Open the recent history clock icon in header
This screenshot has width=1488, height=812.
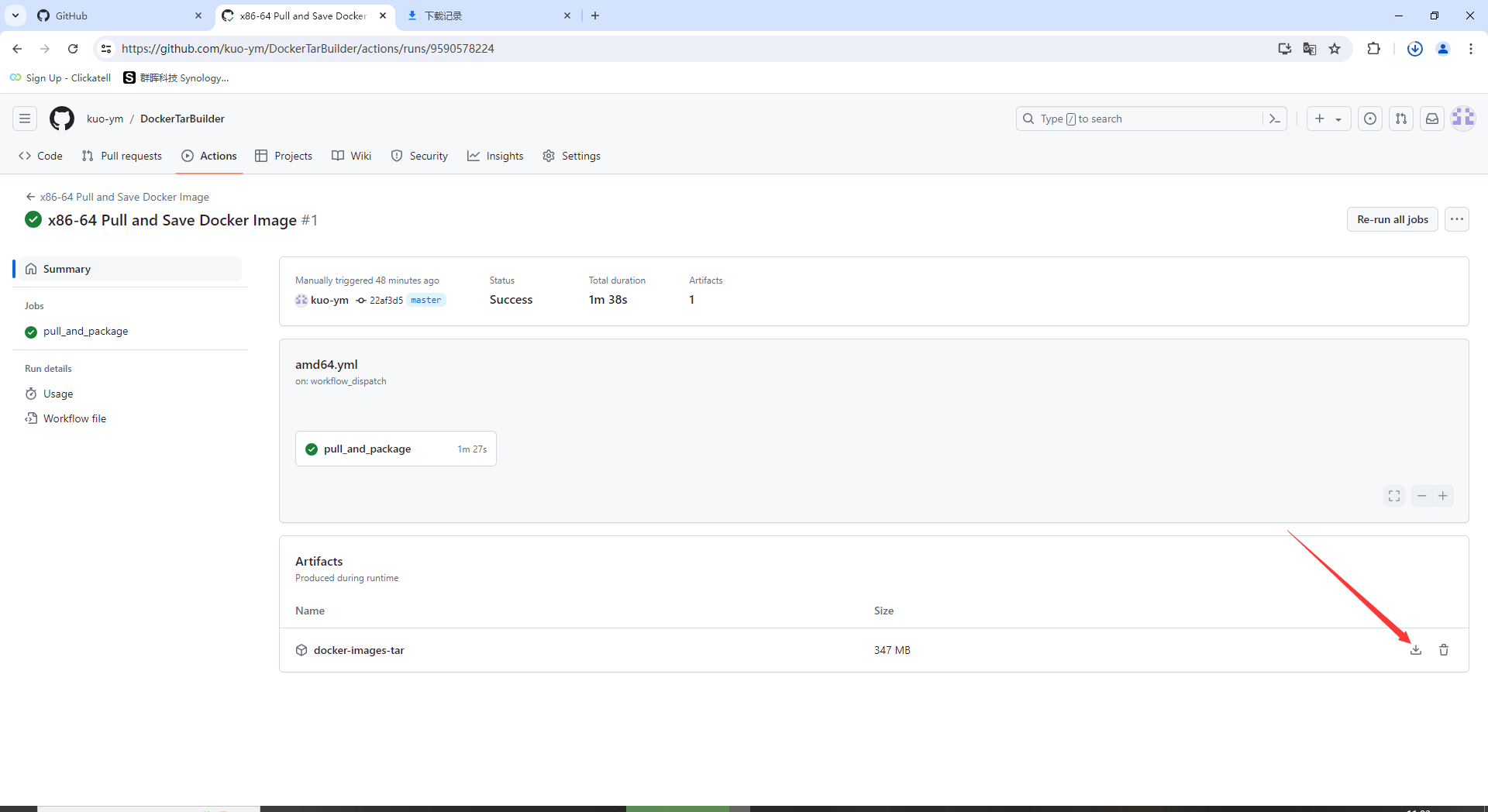pyautogui.click(x=1370, y=119)
